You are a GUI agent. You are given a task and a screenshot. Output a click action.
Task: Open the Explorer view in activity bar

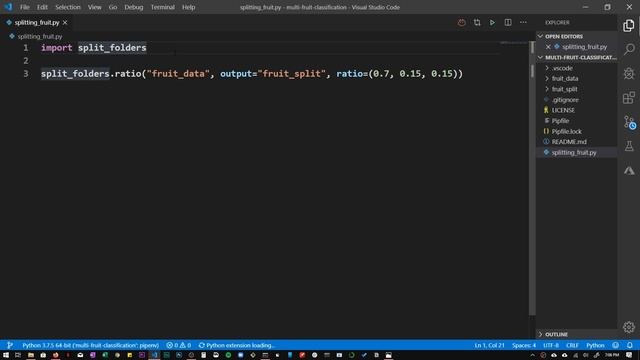point(629,26)
